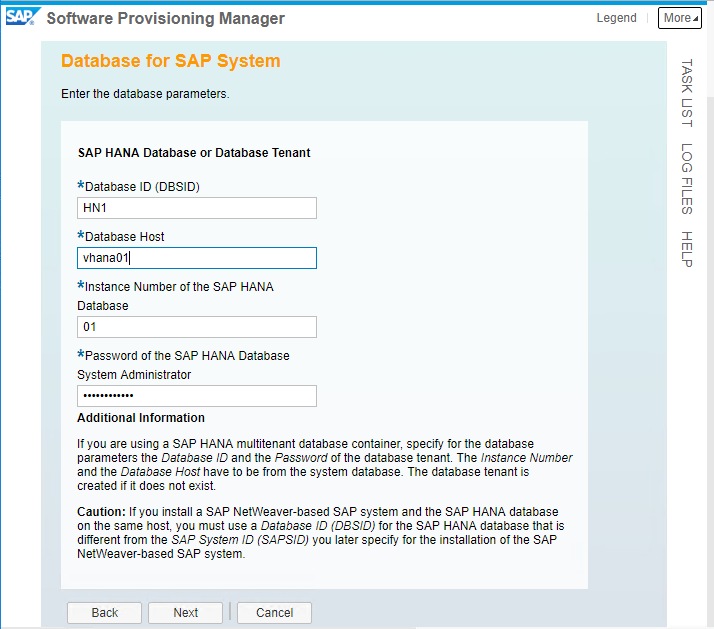This screenshot has width=714, height=629.
Task: Open the TASK LIST side tab
Action: pos(687,93)
